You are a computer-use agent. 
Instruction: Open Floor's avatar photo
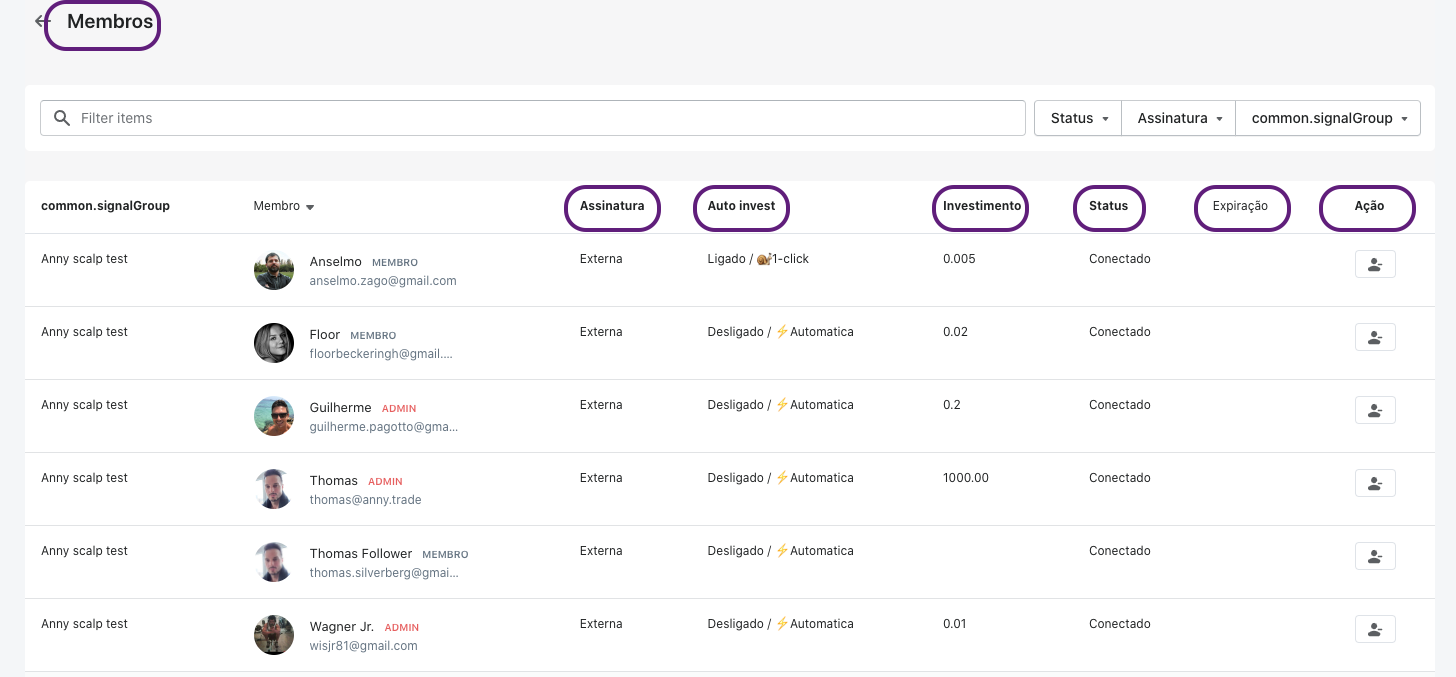(274, 343)
